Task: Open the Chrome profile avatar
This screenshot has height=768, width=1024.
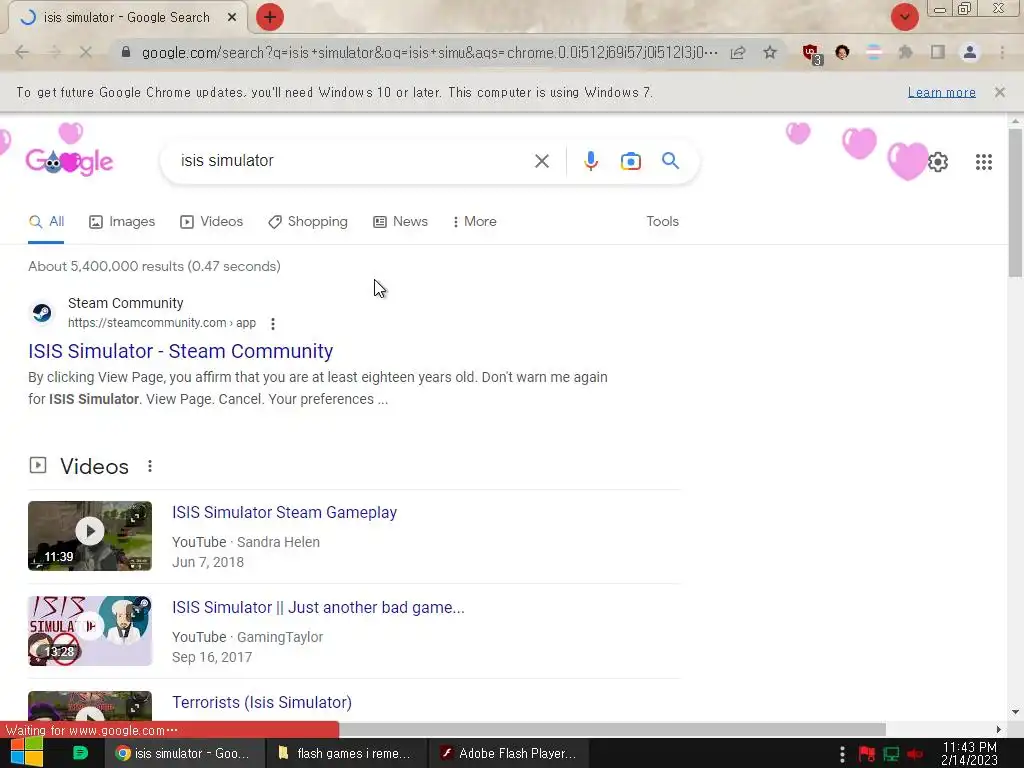Action: tap(970, 52)
